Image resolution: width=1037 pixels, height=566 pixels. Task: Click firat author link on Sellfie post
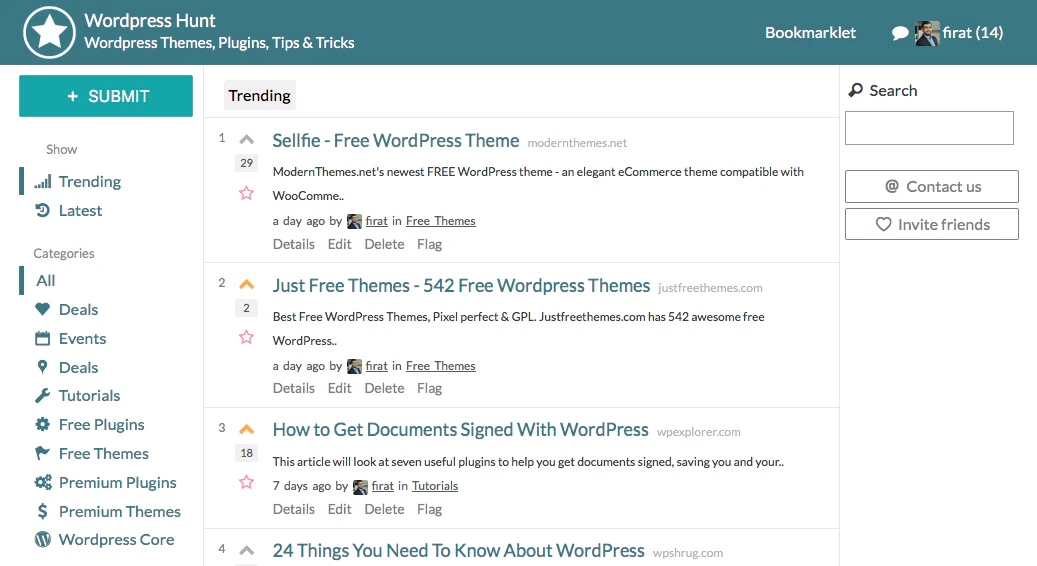click(376, 221)
